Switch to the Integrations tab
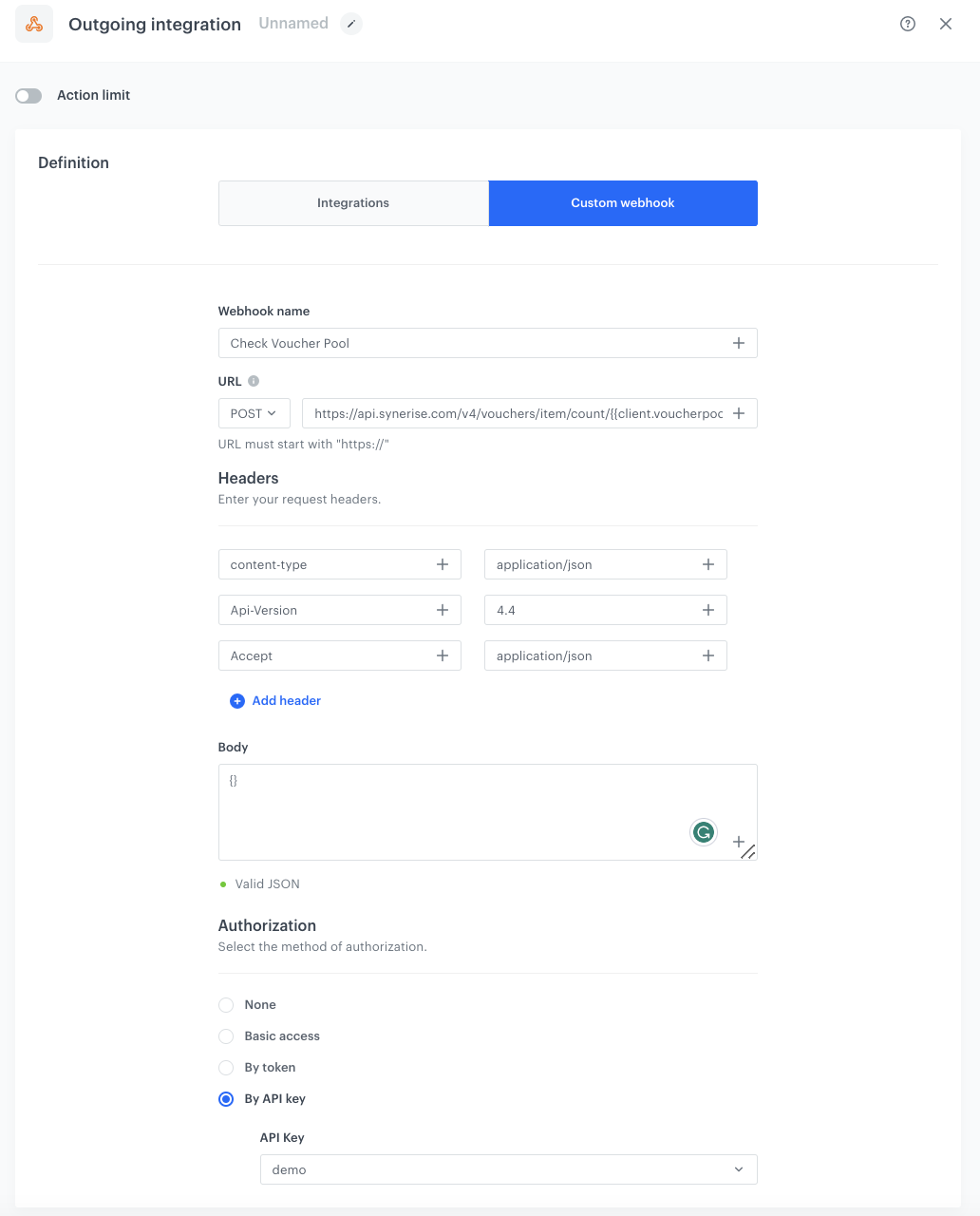980x1216 pixels. point(353,203)
